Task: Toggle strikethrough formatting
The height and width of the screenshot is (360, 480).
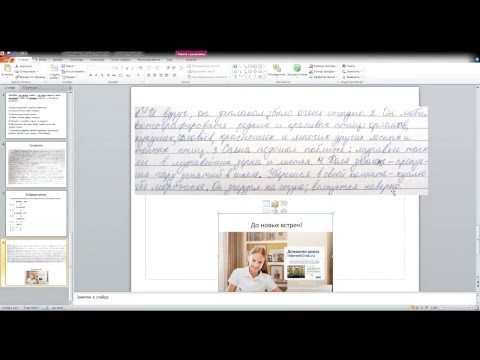Action: click(114, 76)
